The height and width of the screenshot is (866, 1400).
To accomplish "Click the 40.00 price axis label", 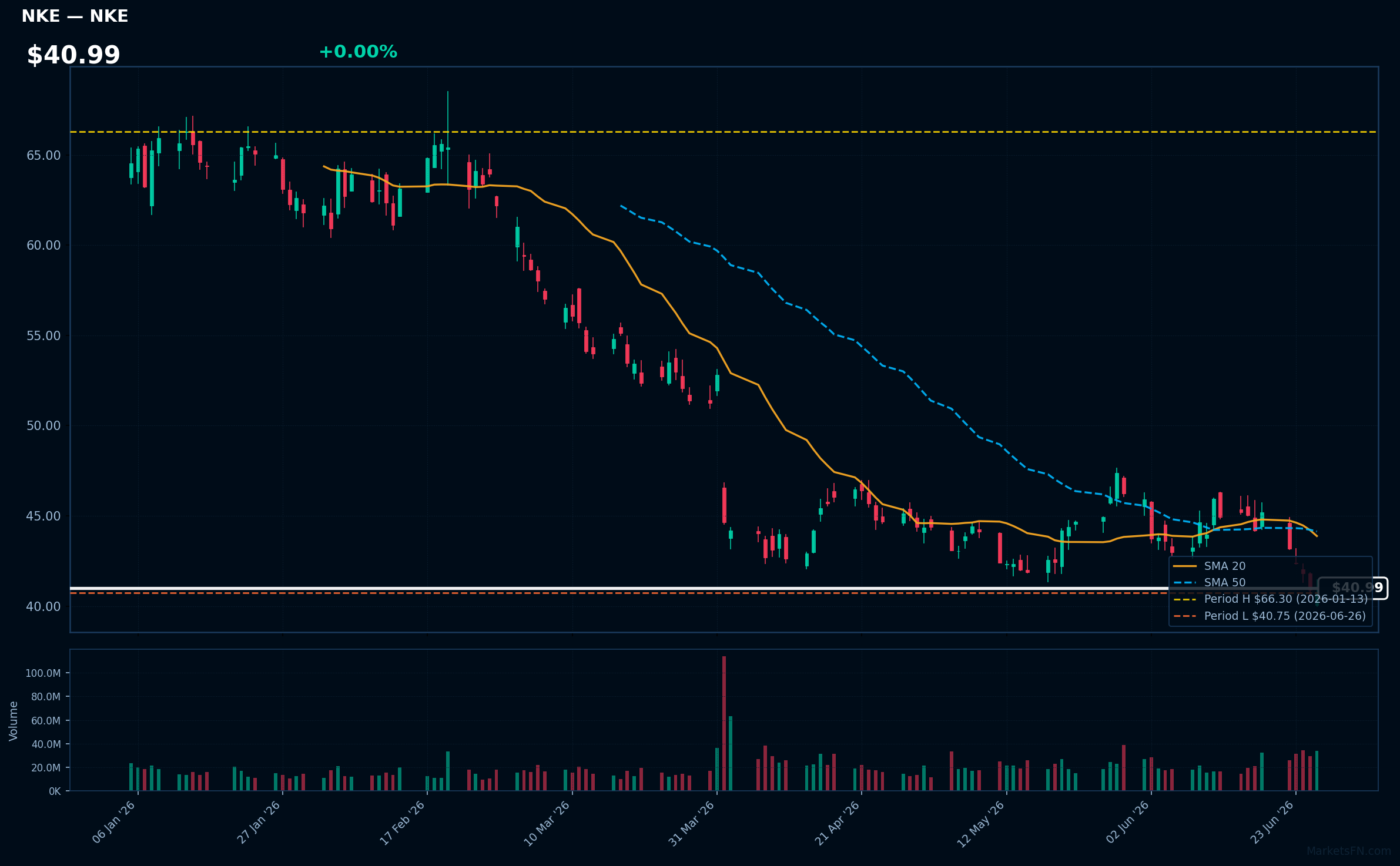I will (x=43, y=607).
